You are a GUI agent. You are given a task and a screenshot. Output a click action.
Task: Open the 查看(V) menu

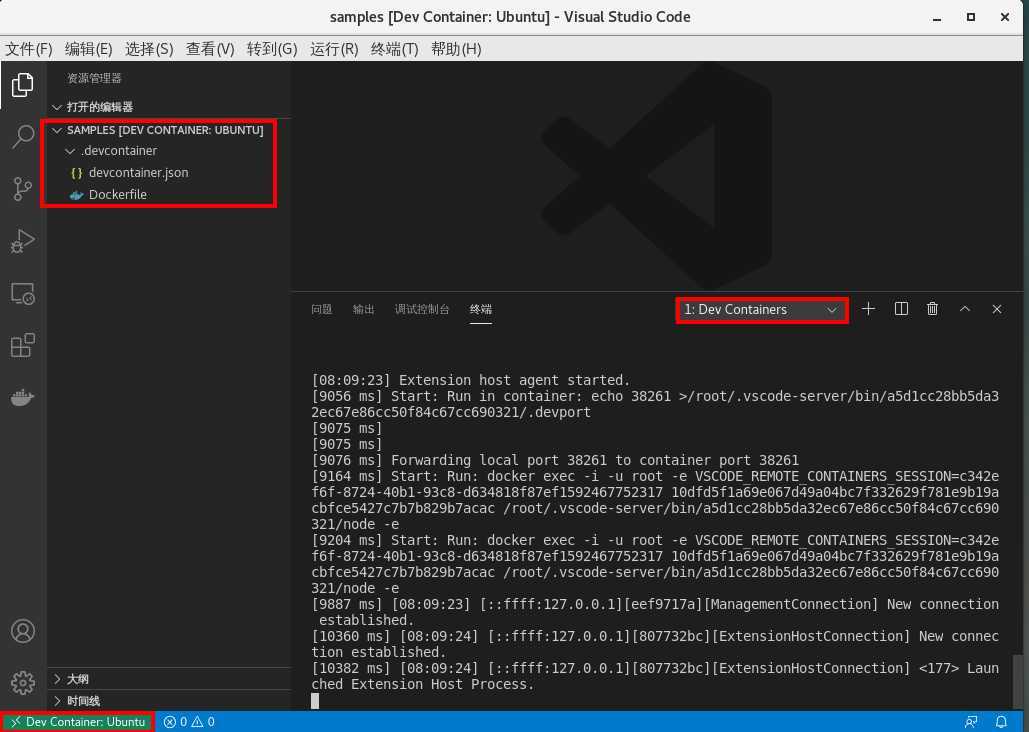[x=210, y=49]
